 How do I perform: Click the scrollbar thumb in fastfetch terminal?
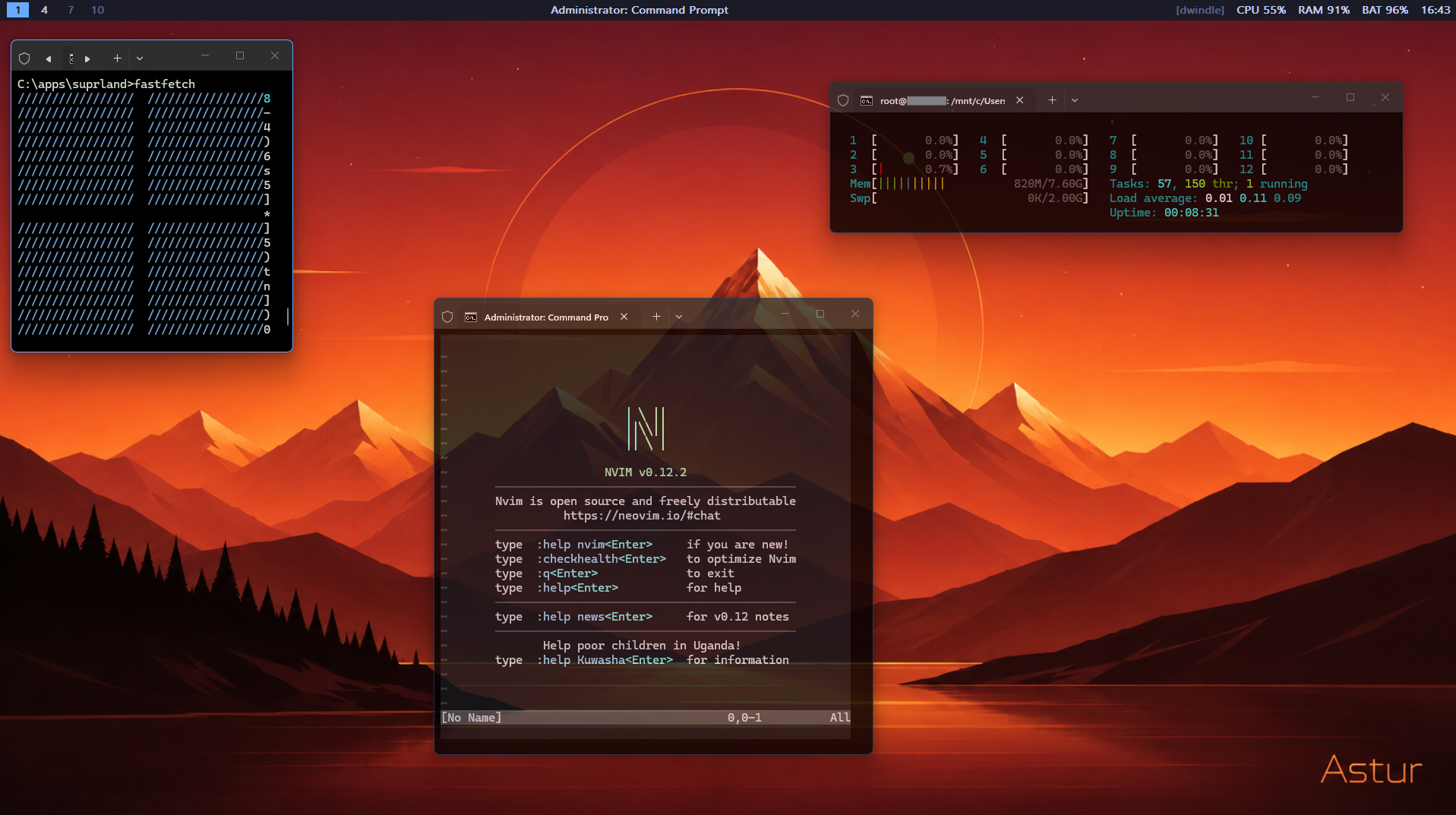tap(287, 316)
